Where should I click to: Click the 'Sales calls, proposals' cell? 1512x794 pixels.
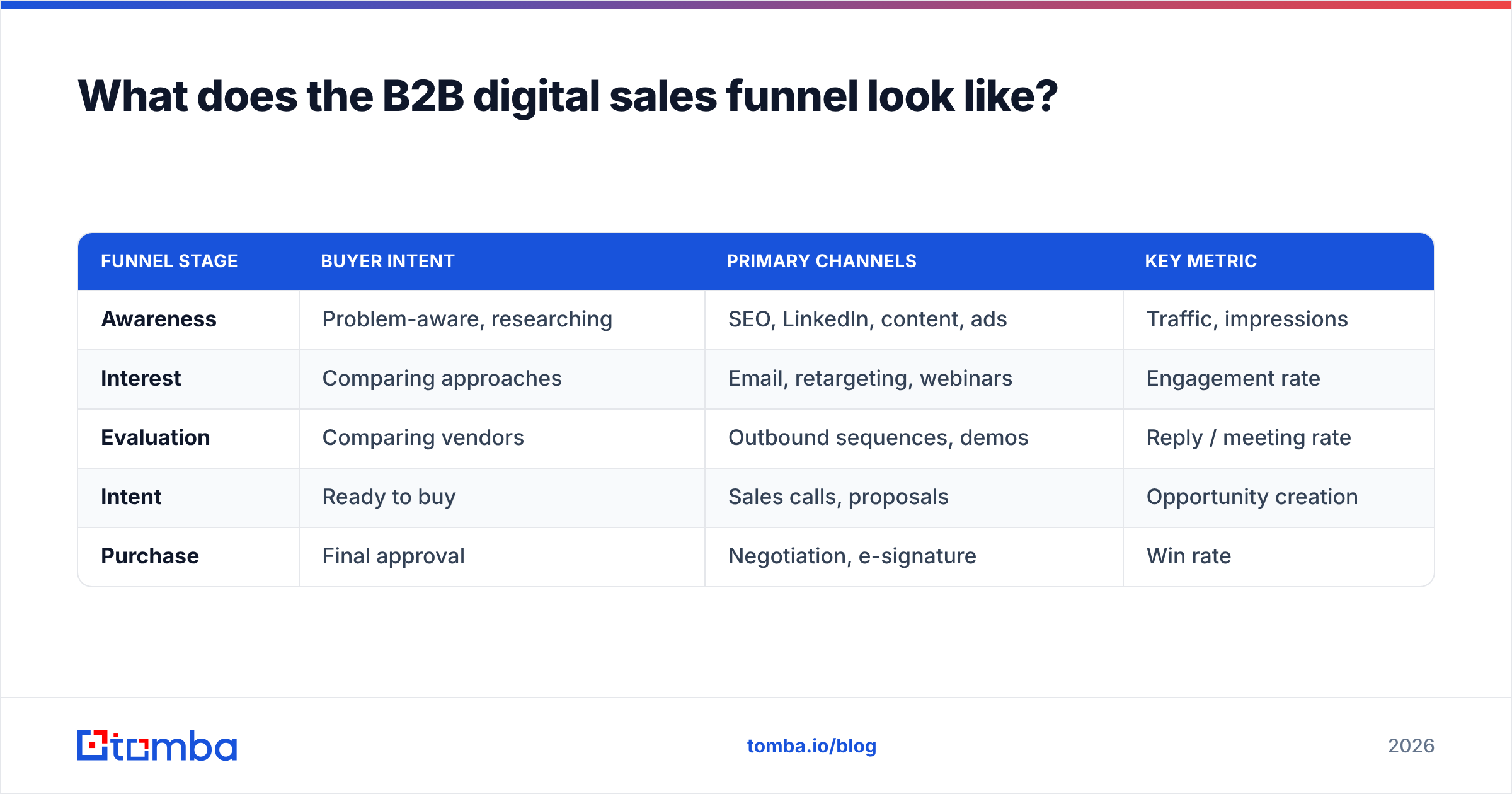(x=914, y=497)
